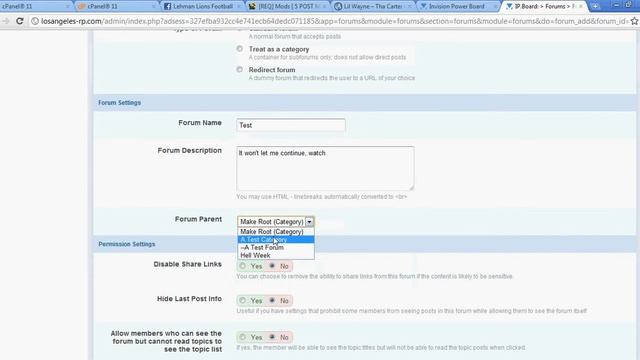Switch to the Invision Power Board tab
640x360 pixels.
459,7
